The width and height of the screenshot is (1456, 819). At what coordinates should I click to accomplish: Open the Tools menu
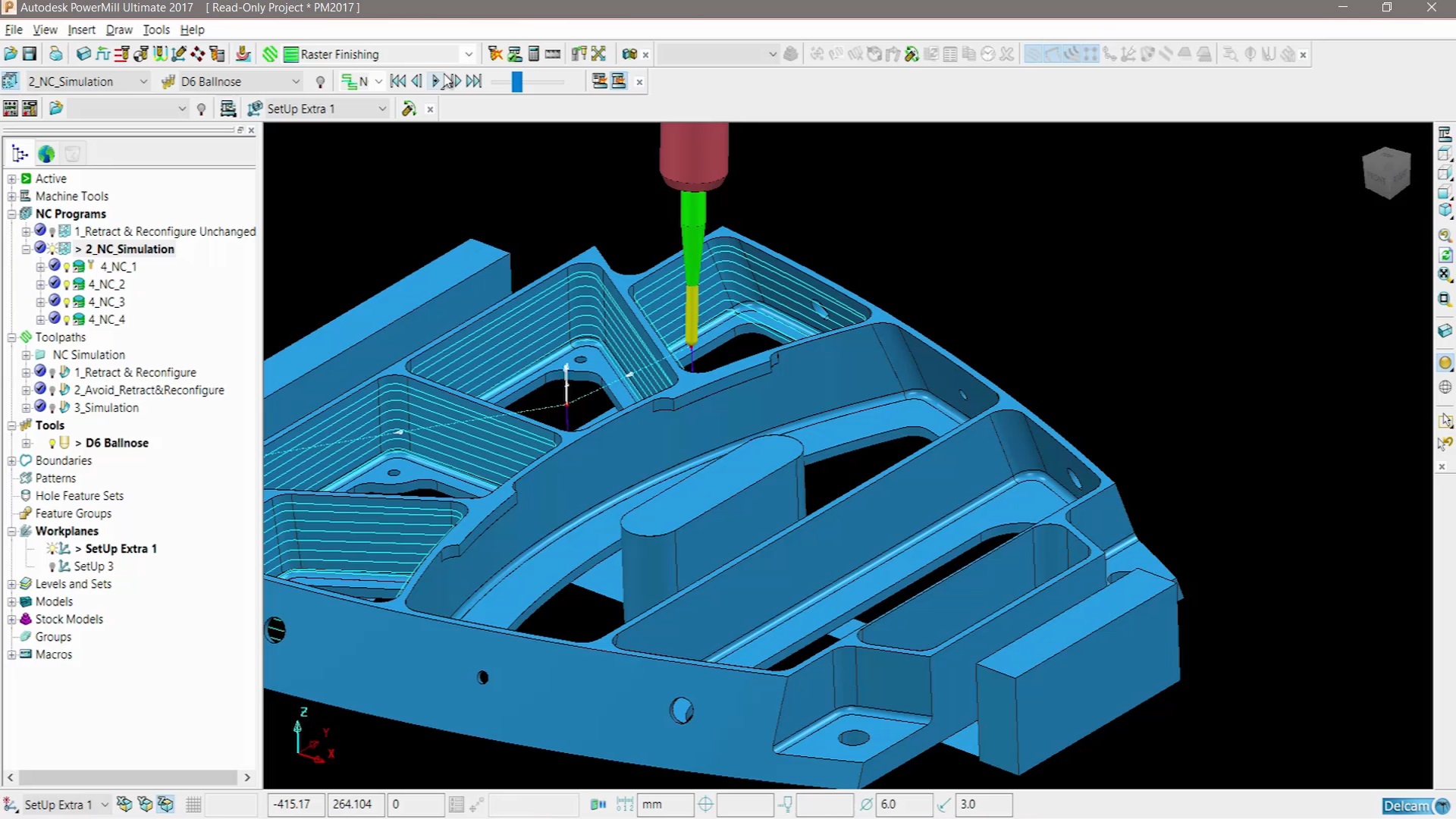[x=155, y=30]
